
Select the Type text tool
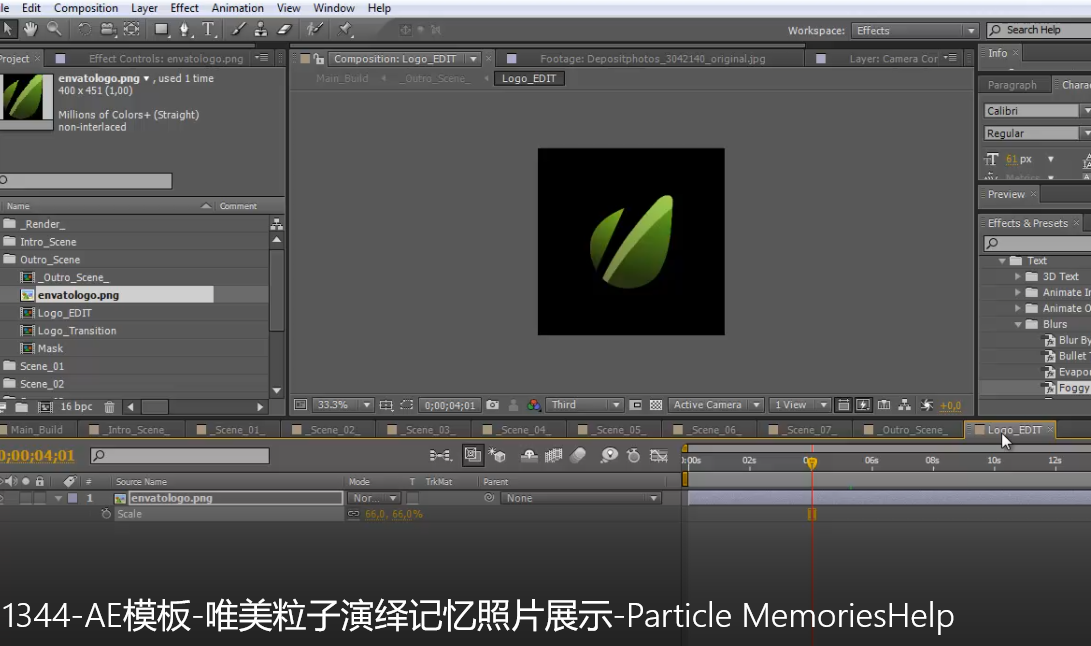208,29
